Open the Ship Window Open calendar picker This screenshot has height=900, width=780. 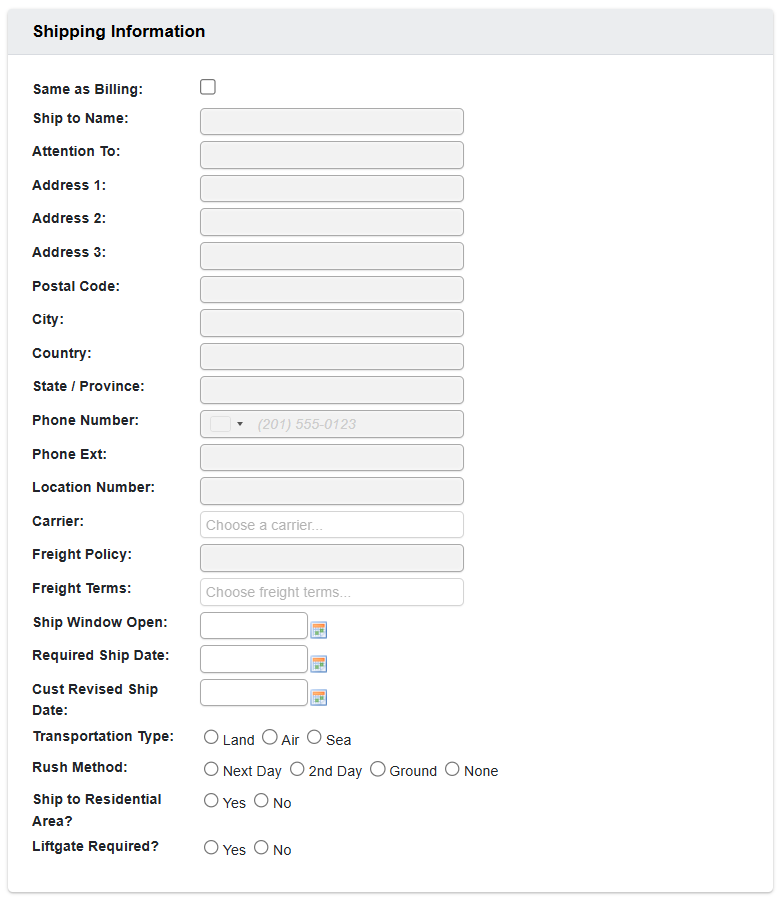[x=319, y=630]
